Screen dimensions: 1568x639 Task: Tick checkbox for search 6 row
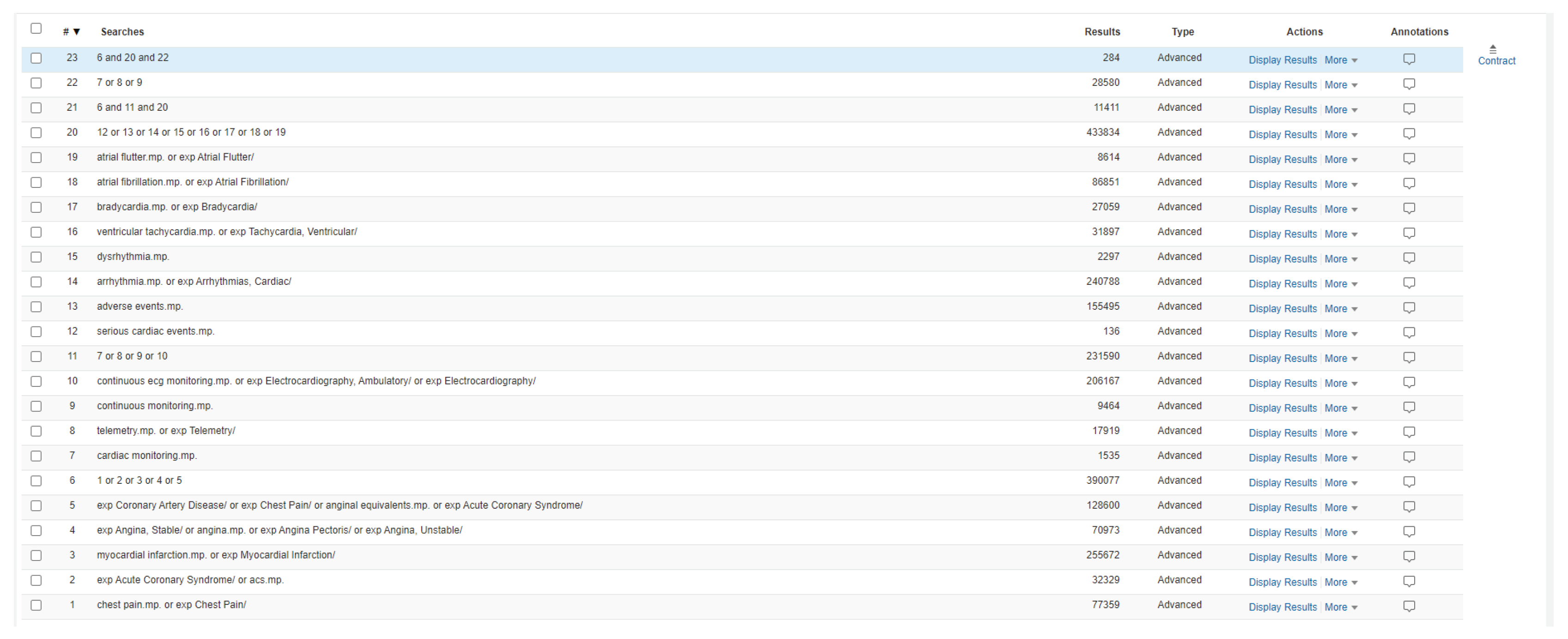[x=36, y=481]
